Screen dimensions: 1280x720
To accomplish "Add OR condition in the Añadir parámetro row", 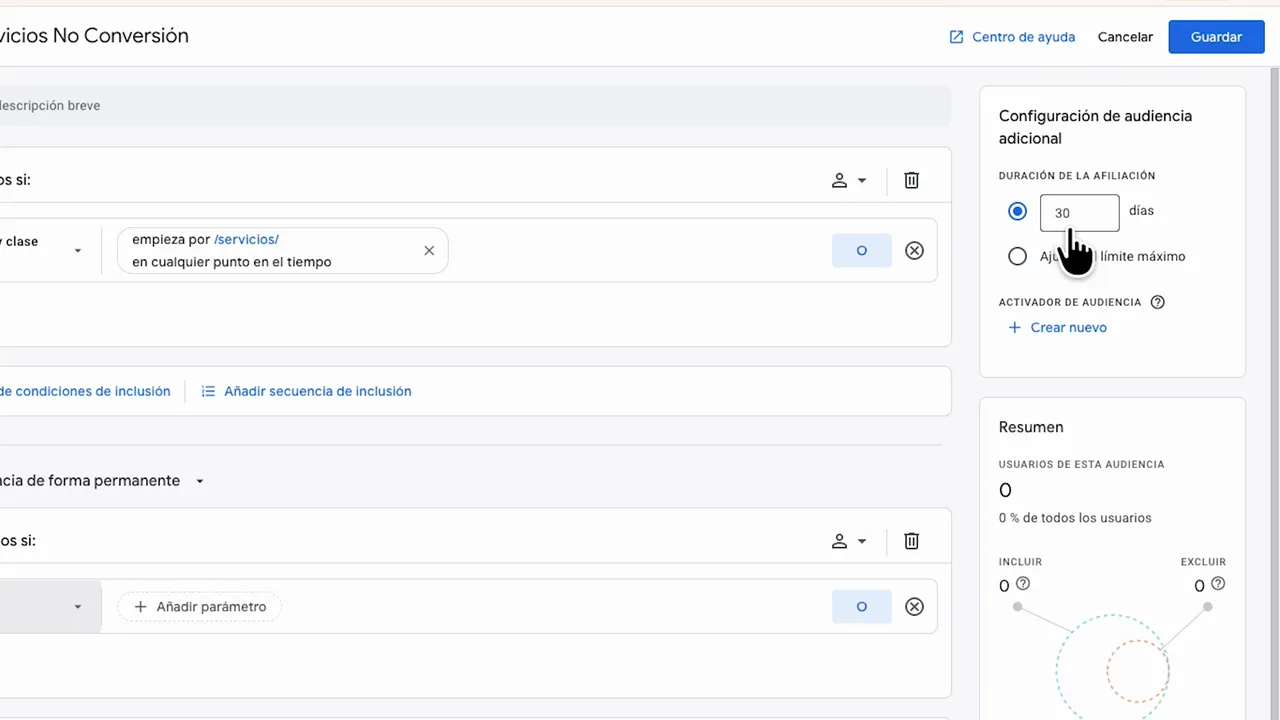I will pos(861,607).
